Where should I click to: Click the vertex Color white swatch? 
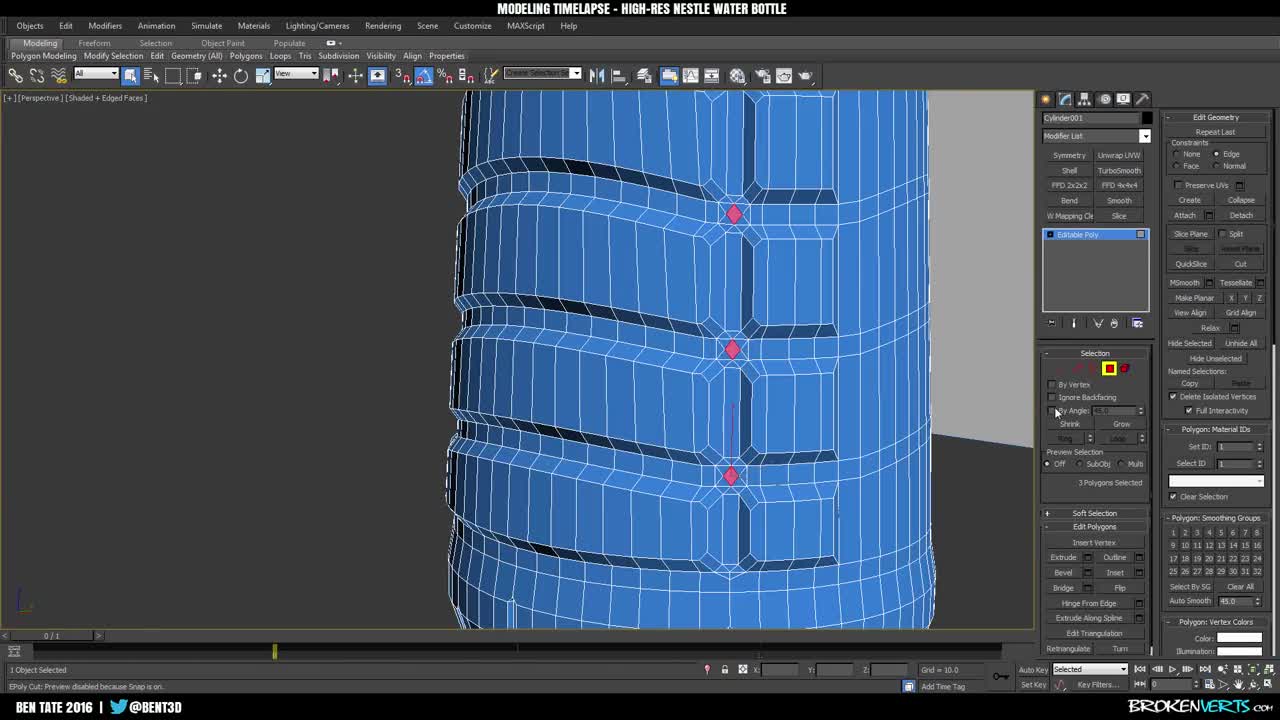tap(1239, 638)
